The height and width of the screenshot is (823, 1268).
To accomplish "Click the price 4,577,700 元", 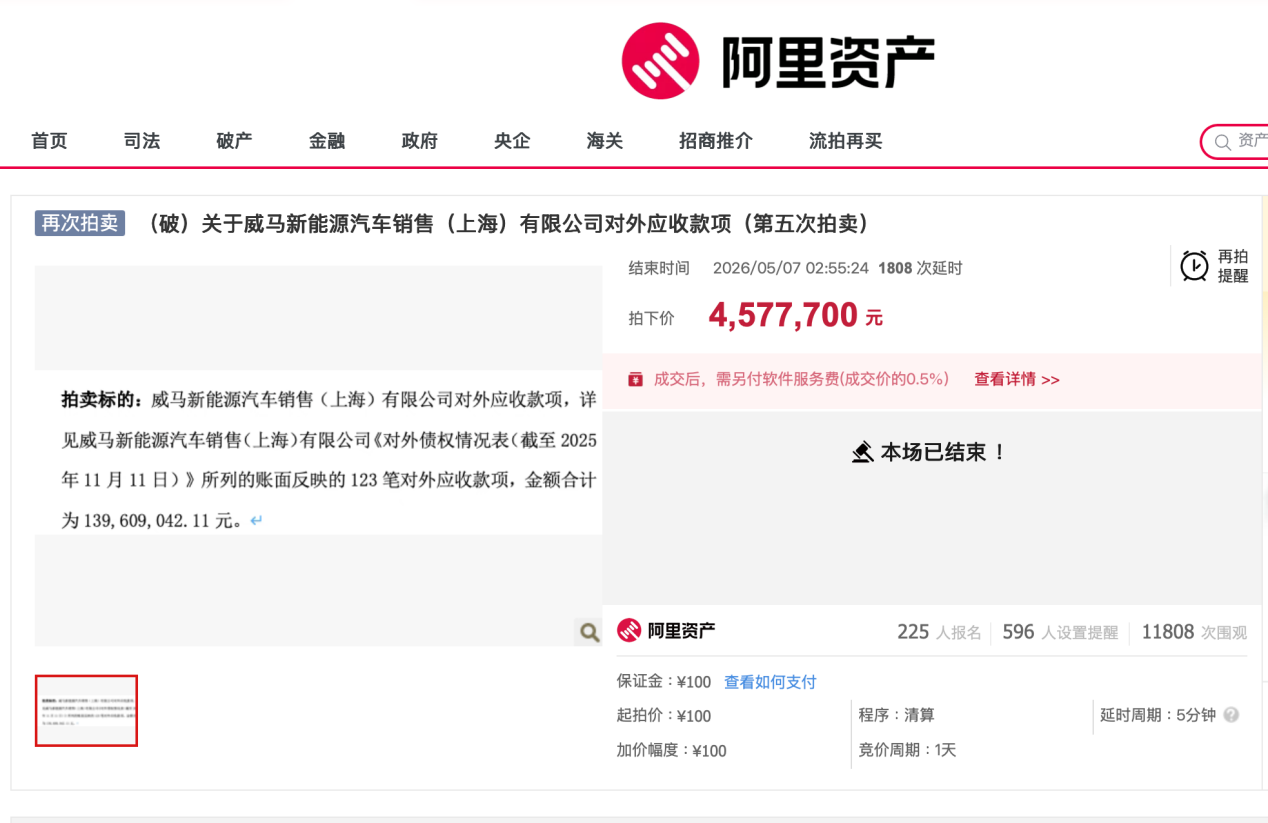I will point(796,316).
